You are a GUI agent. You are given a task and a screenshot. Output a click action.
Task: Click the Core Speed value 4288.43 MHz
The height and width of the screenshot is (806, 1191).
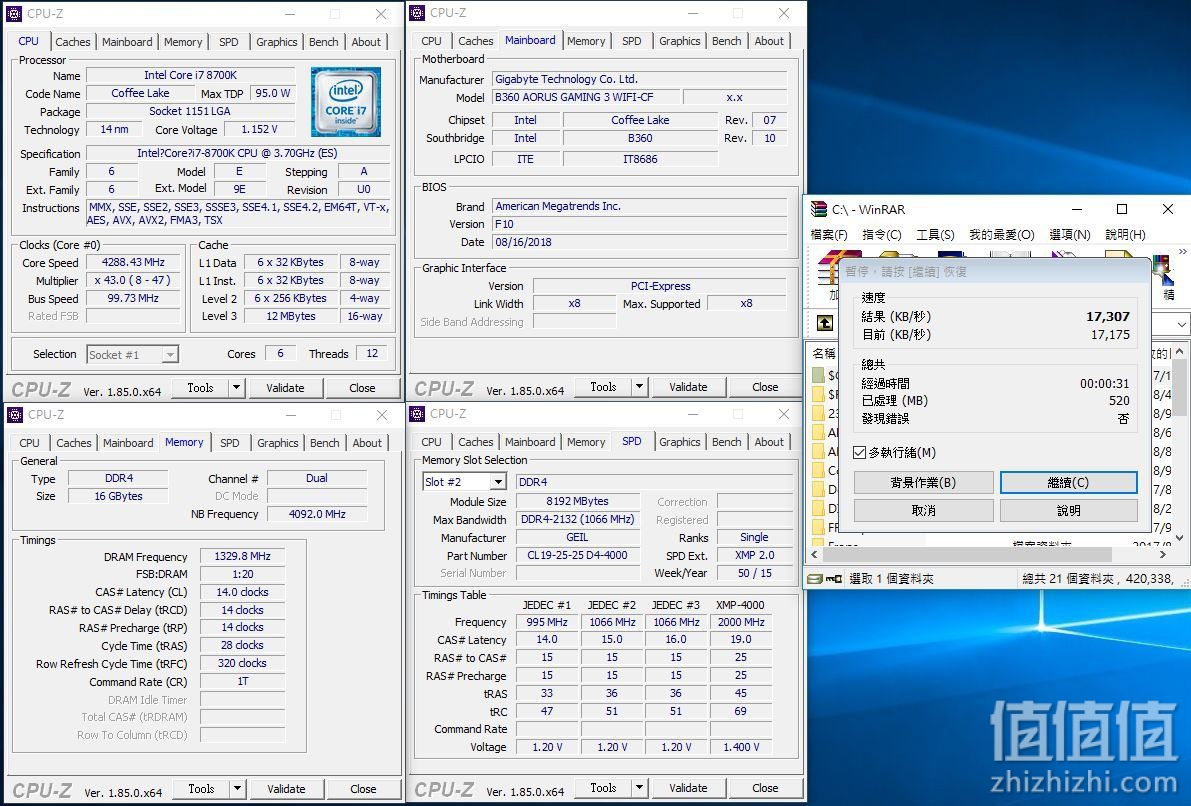pos(133,262)
